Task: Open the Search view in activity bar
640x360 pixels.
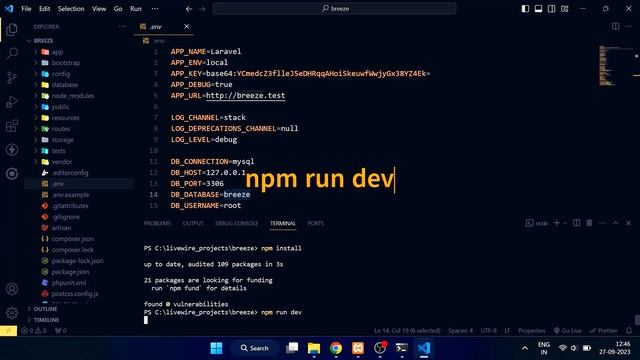Action: tap(12, 53)
